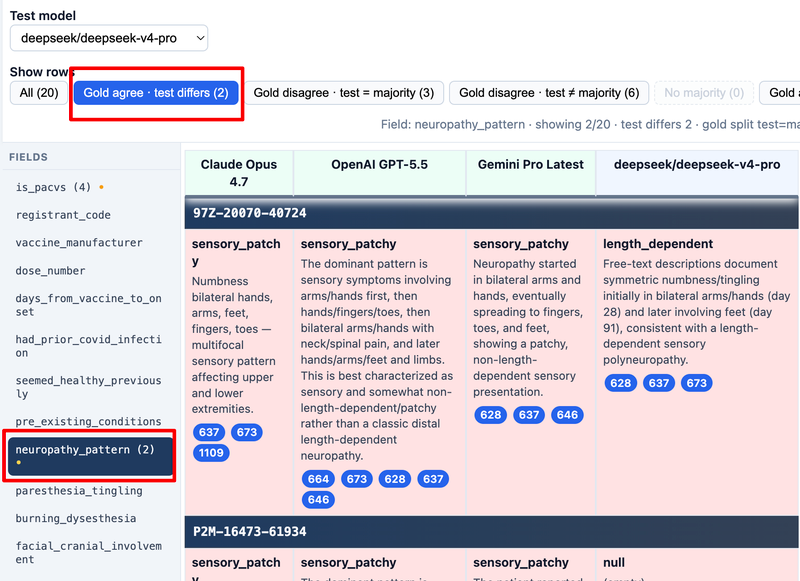This screenshot has height=581, width=800.
Task: Open citation 637 in deepseek column
Action: (x=659, y=383)
